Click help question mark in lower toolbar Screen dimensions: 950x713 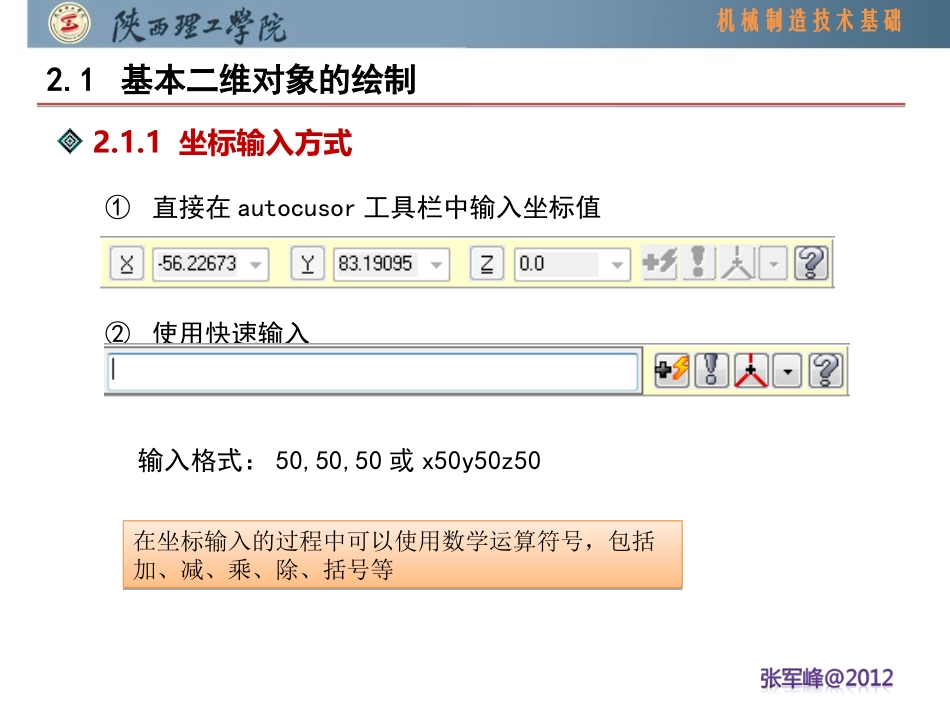825,370
